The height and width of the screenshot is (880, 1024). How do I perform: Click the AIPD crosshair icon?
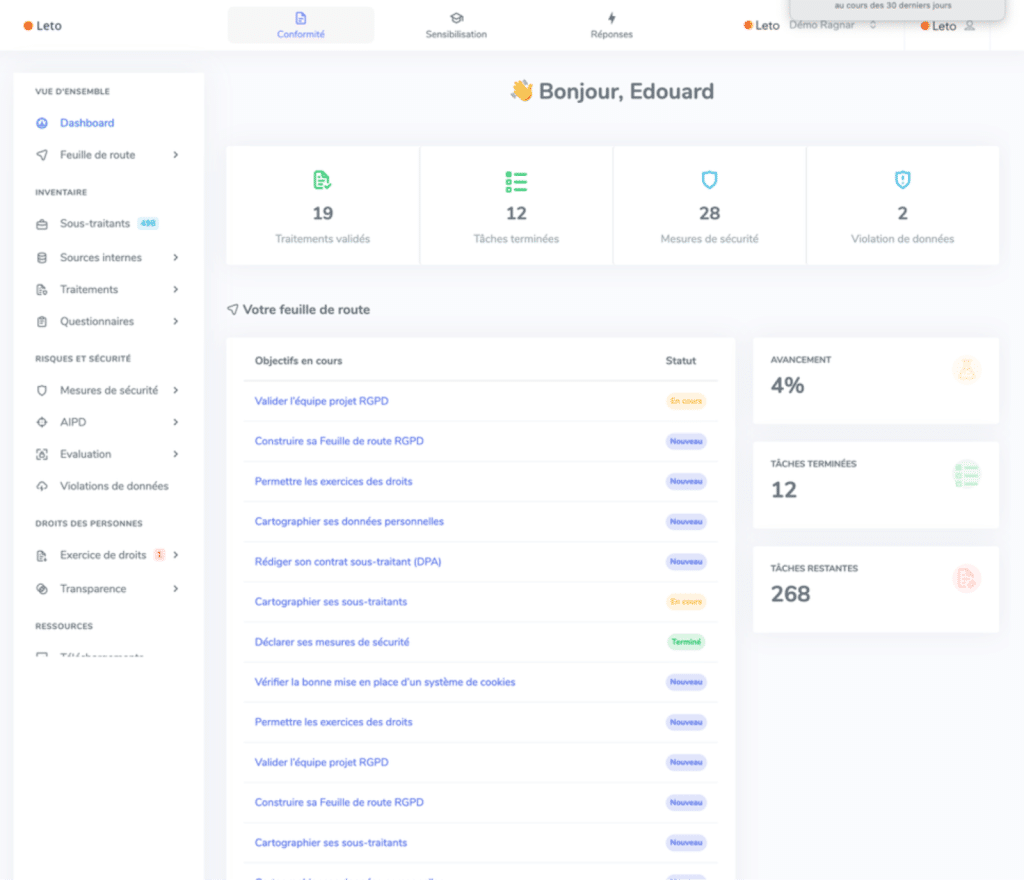(42, 423)
